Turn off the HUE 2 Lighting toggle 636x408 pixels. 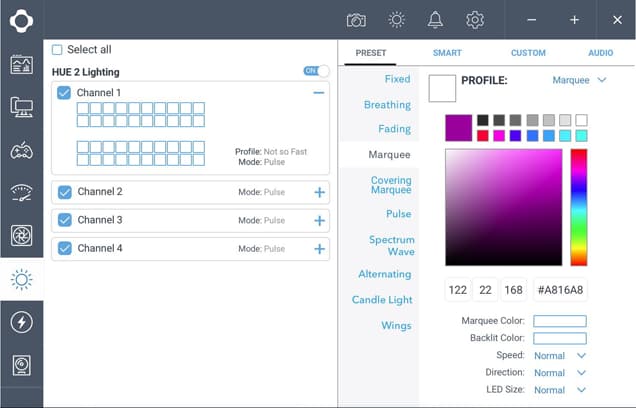coord(316,71)
